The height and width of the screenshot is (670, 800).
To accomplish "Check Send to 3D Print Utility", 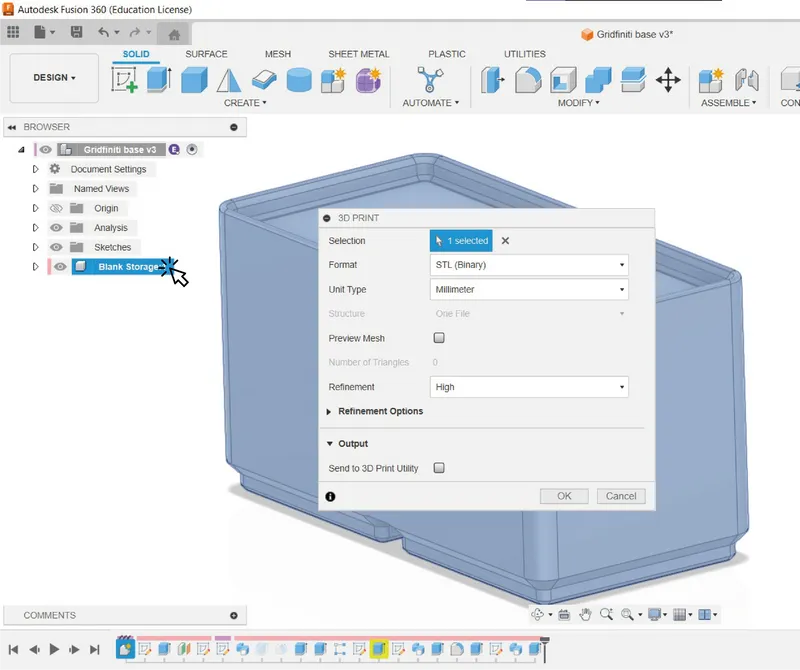I will (439, 467).
